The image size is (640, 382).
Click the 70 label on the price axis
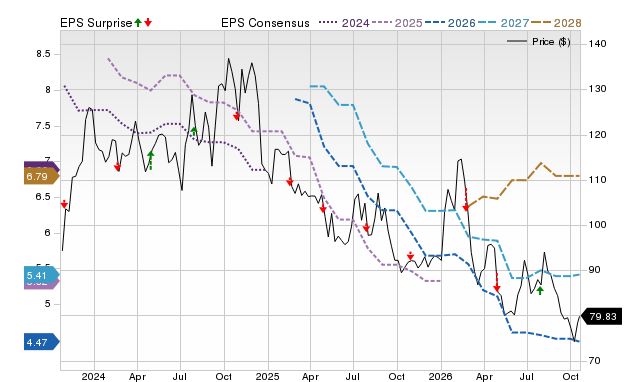[595, 360]
